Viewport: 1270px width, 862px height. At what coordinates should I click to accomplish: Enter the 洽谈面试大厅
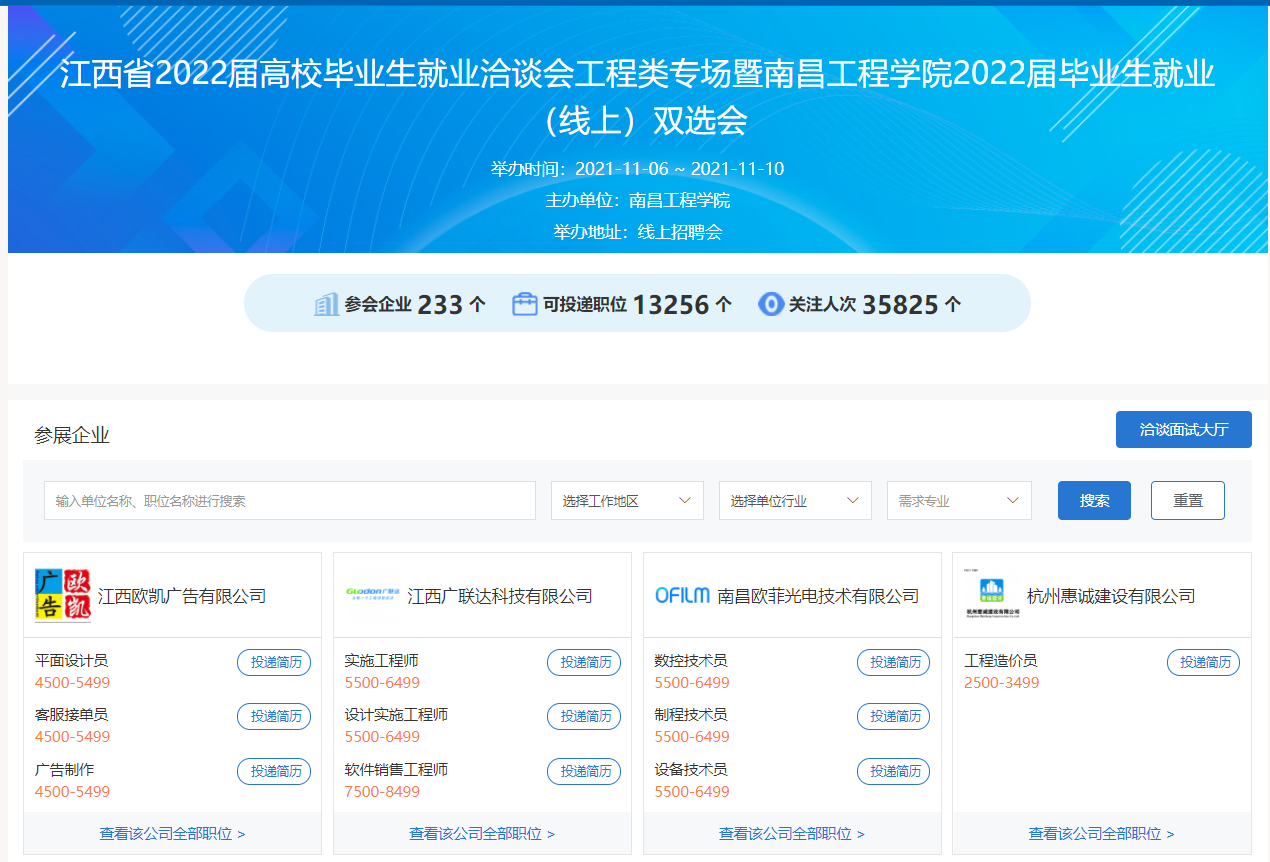1183,430
